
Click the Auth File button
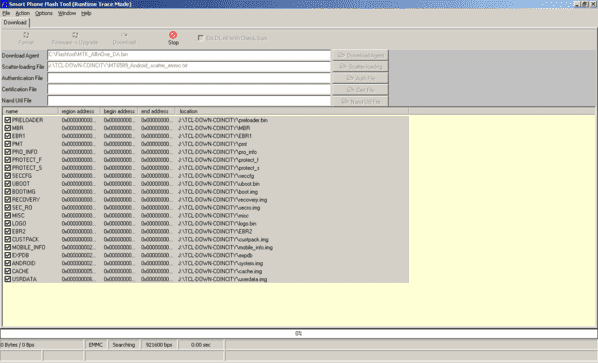click(360, 78)
